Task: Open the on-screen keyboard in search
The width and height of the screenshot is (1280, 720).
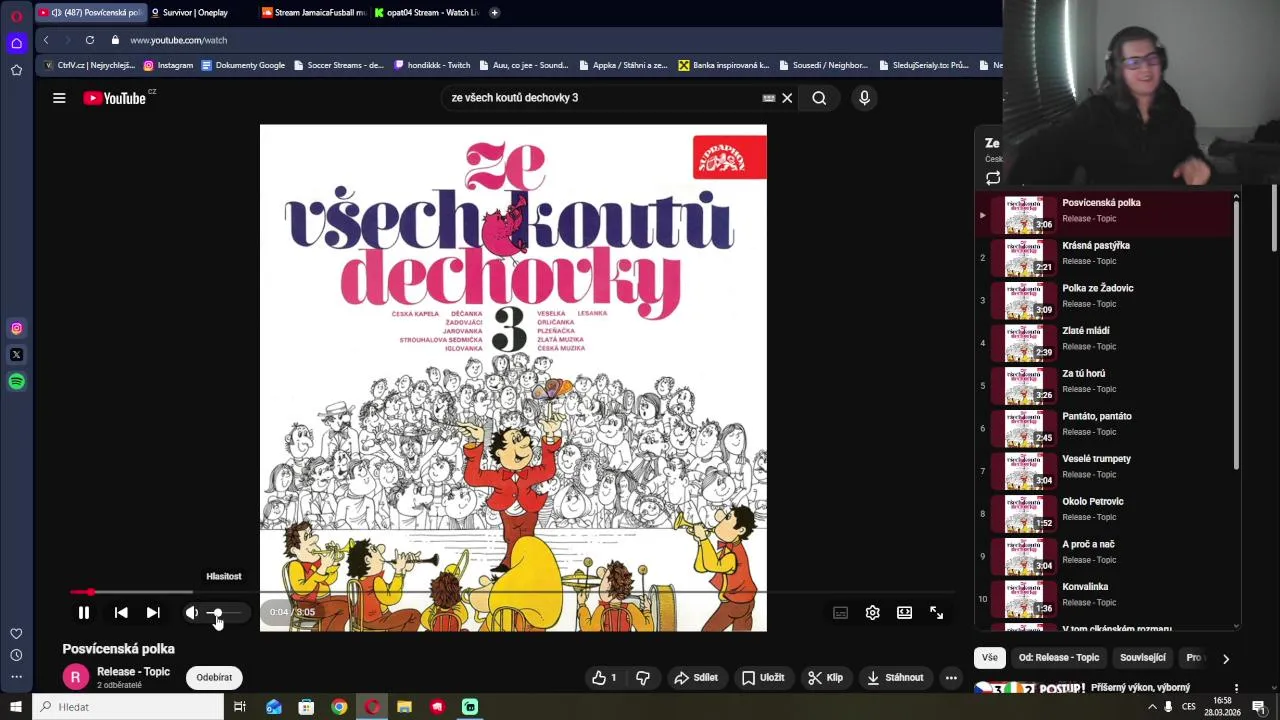Action: click(x=769, y=98)
